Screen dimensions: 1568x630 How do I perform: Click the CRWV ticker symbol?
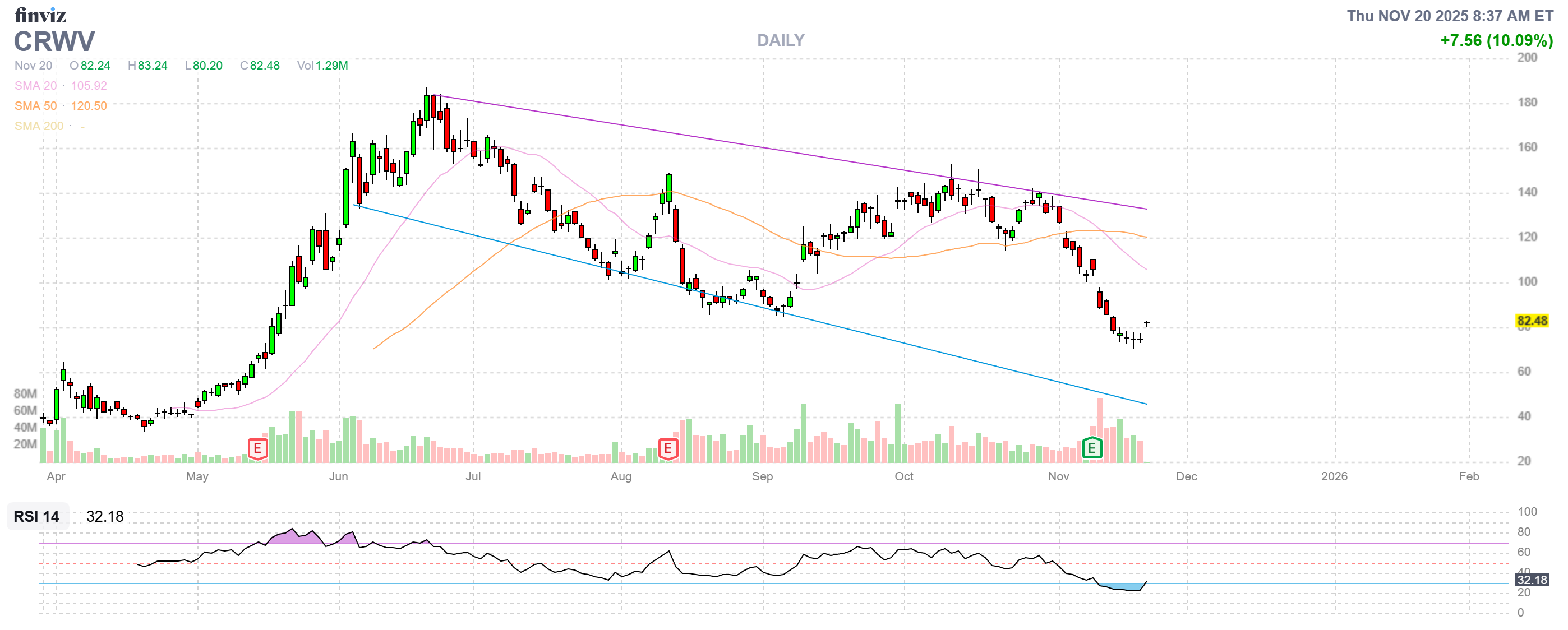click(54, 41)
